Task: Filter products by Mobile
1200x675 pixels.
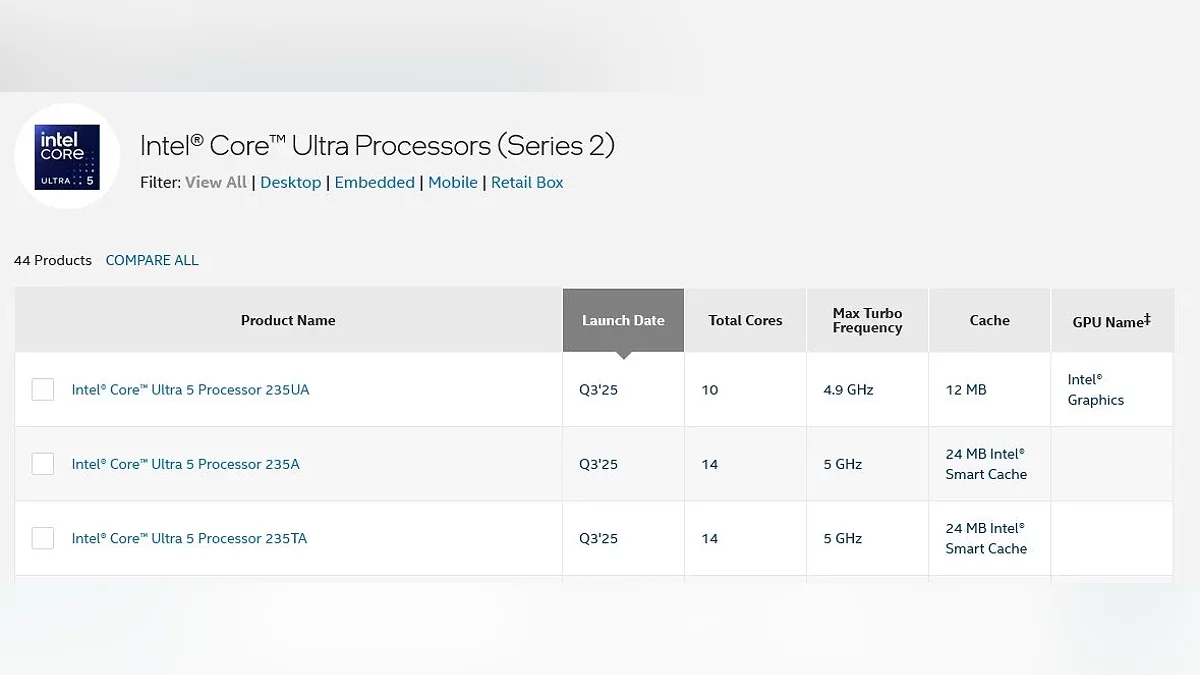Action: pyautogui.click(x=452, y=182)
